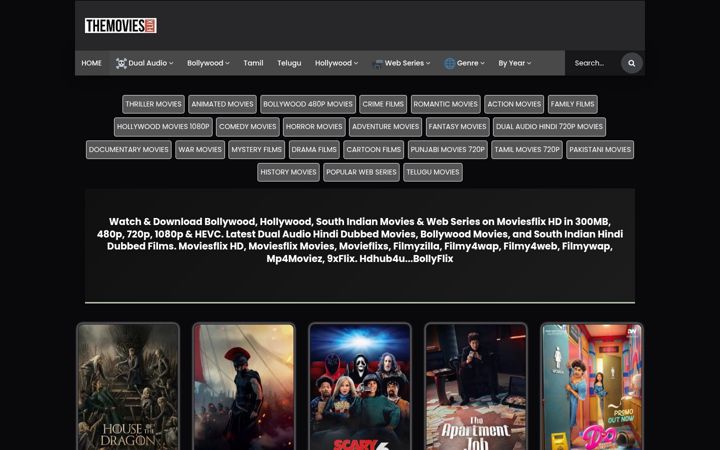
Task: Open the Crime Films category
Action: (383, 104)
